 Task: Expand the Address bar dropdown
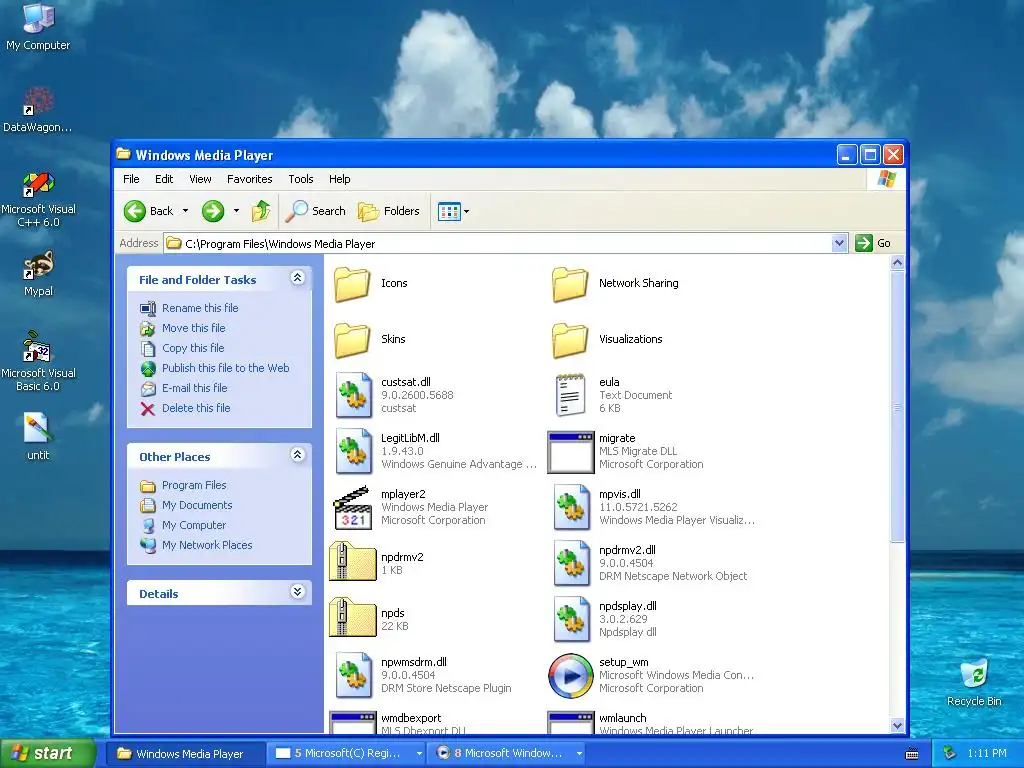[840, 244]
